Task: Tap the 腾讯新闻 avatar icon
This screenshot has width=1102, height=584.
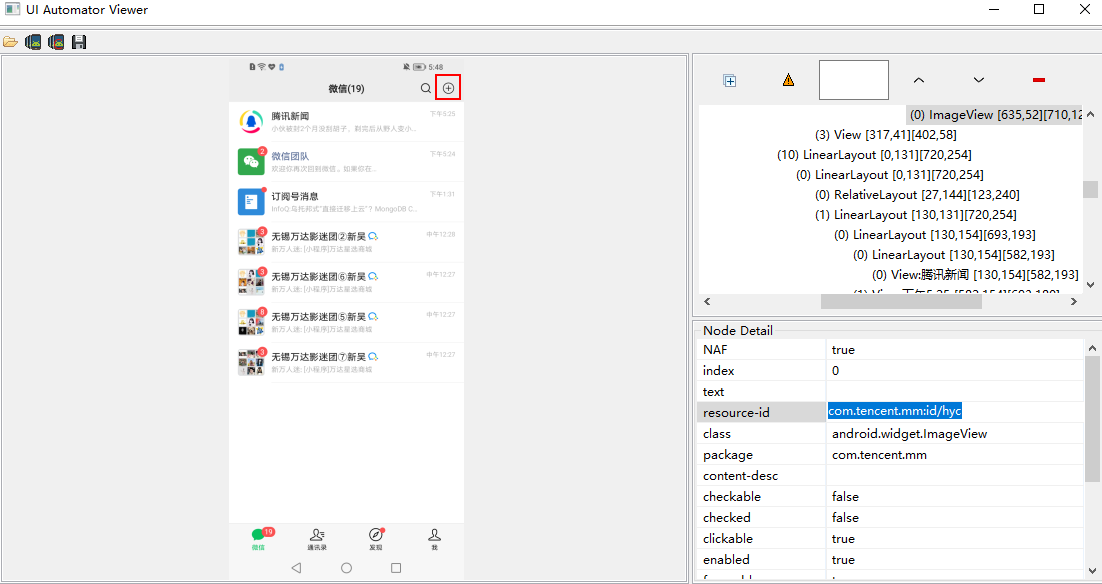Action: [251, 122]
